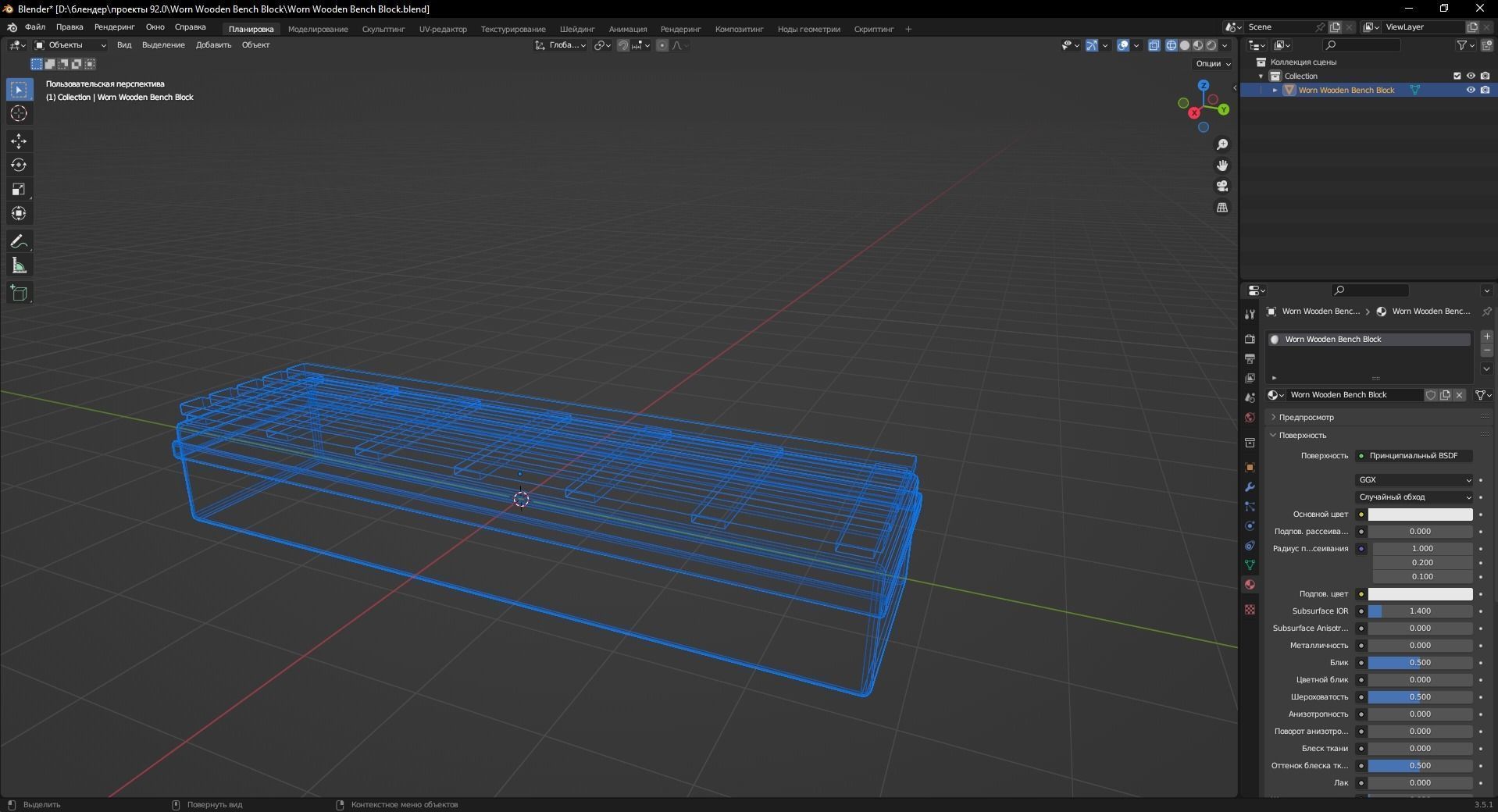Choose the Measure ruler tool
The image size is (1498, 812).
coord(19,266)
